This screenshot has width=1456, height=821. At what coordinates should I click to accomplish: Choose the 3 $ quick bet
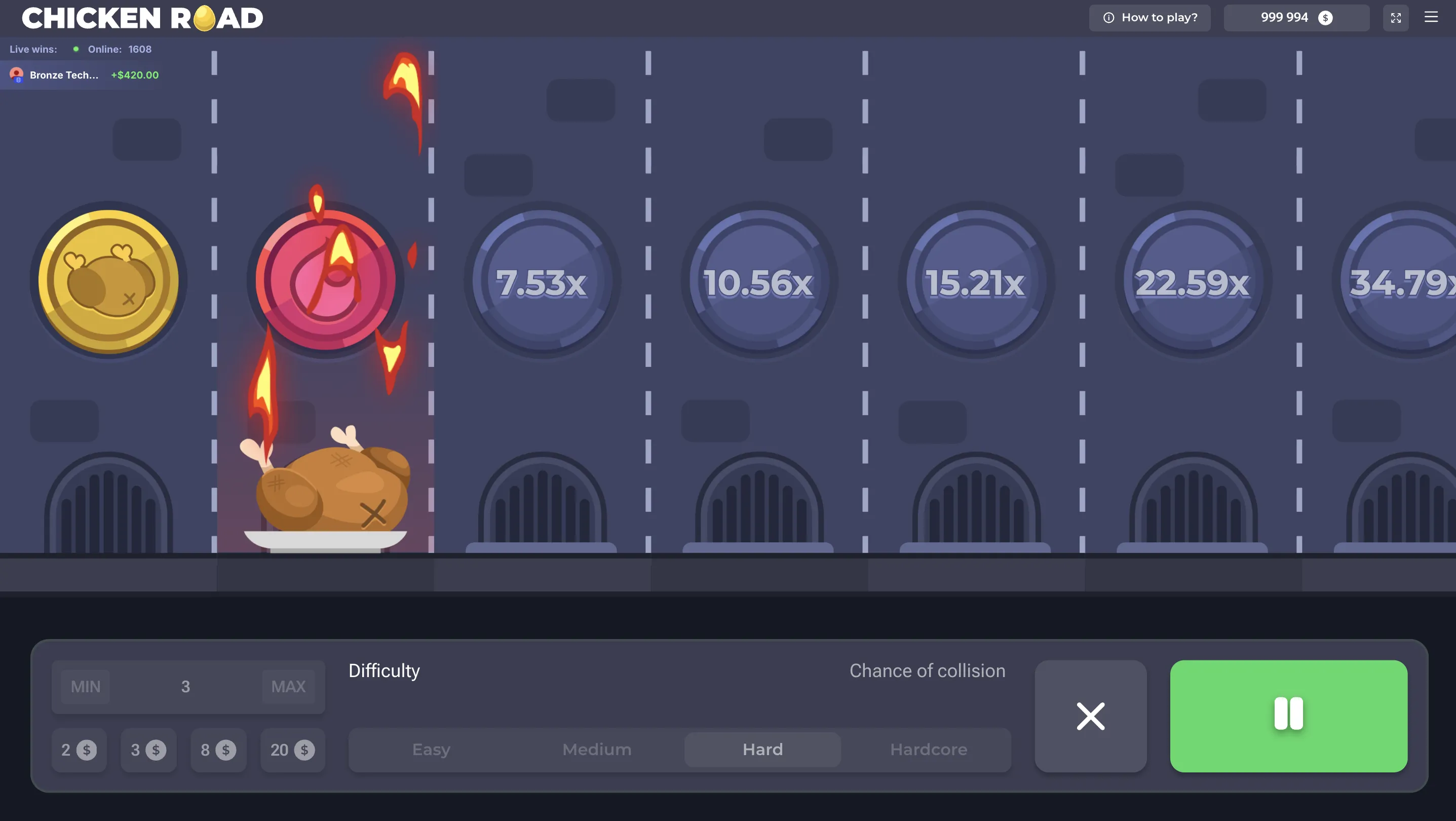148,750
